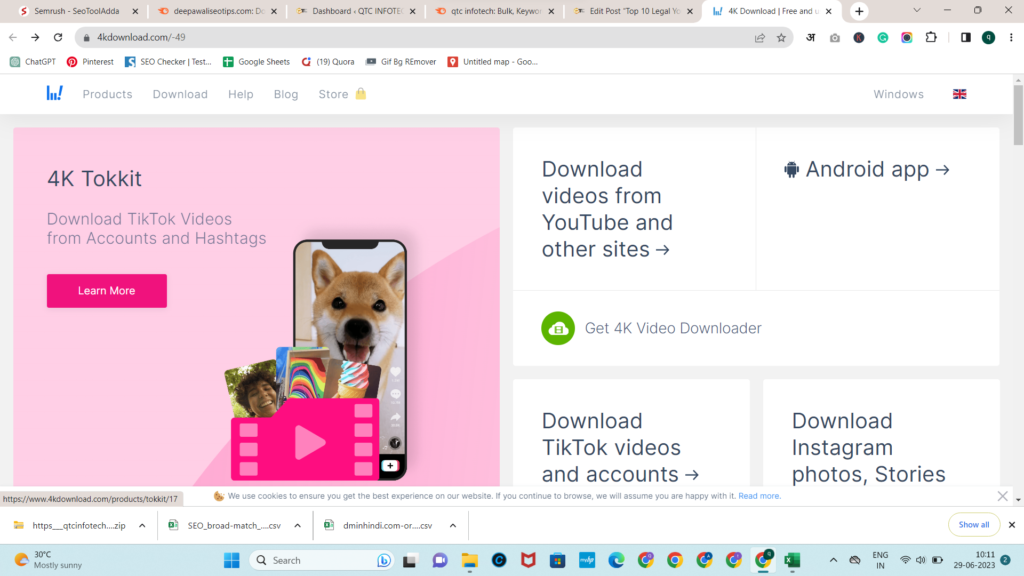This screenshot has width=1024, height=576.
Task: Click the Grammarly extension icon
Action: [x=883, y=37]
